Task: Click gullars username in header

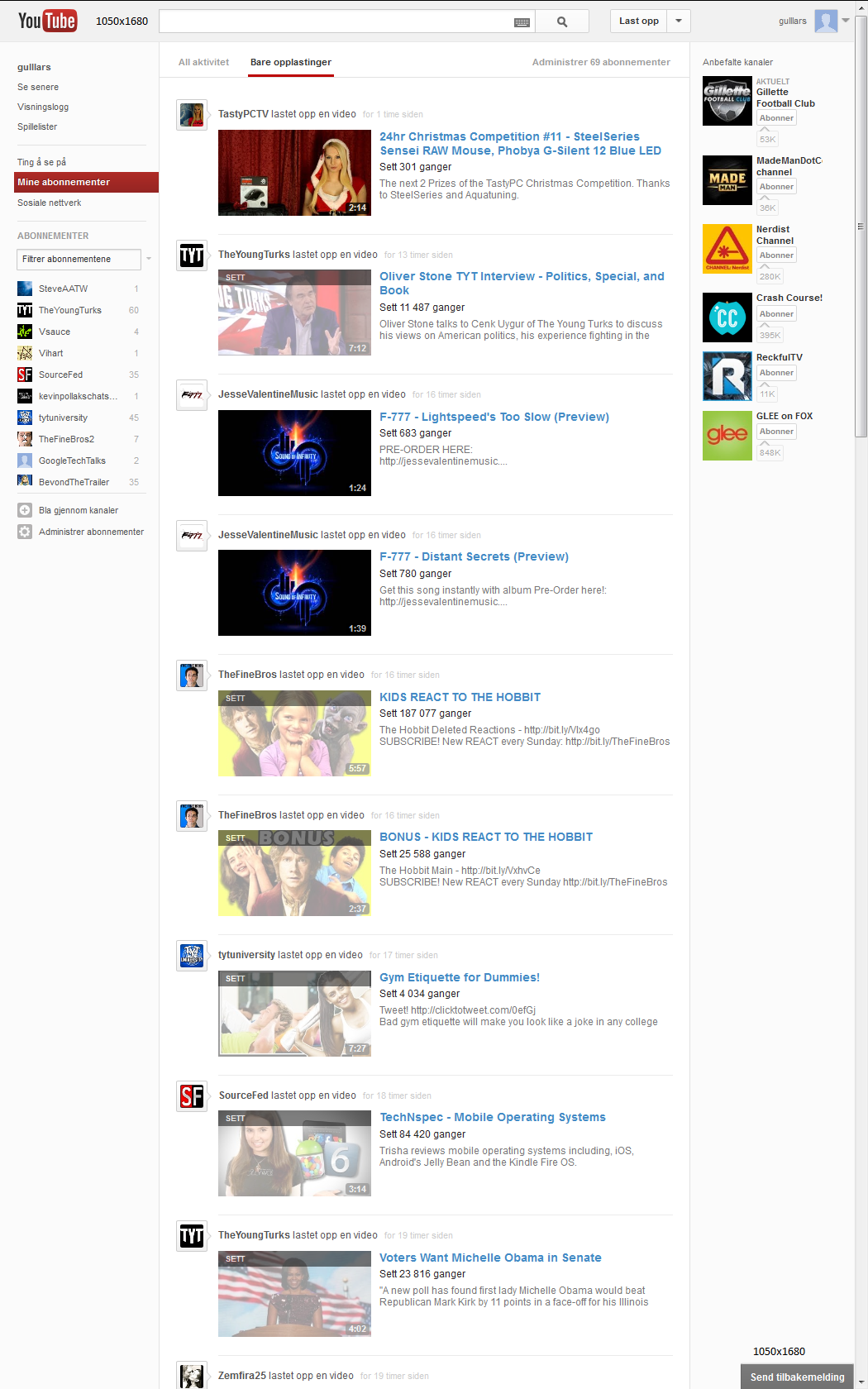Action: [x=792, y=21]
